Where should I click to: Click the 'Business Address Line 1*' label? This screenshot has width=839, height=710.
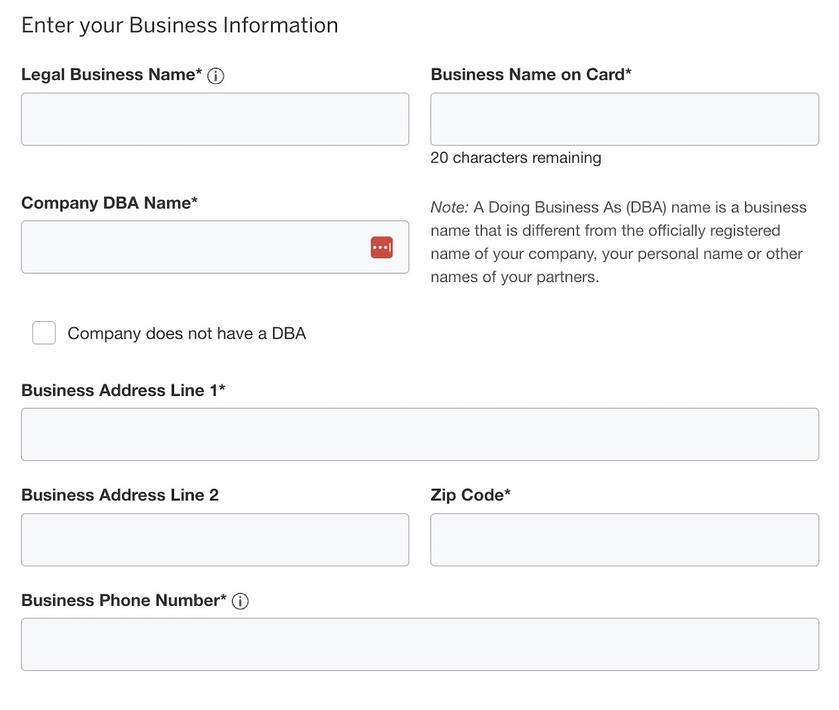(123, 390)
